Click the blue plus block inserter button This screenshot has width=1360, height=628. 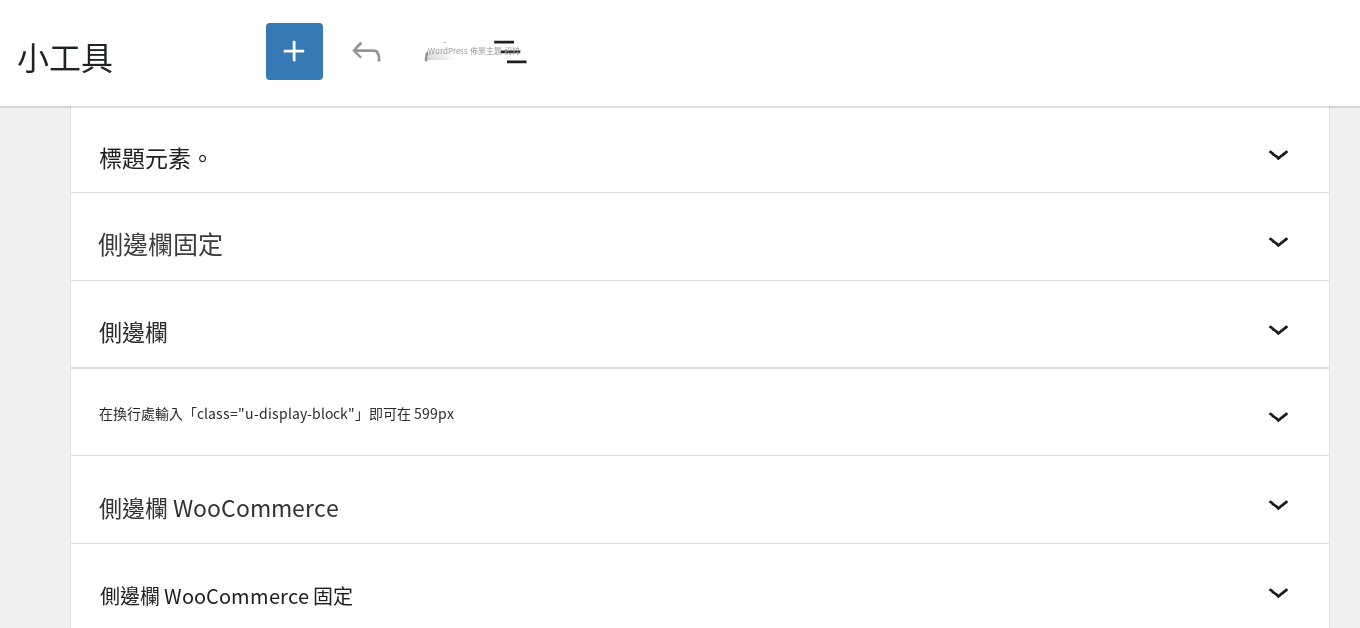pyautogui.click(x=294, y=51)
